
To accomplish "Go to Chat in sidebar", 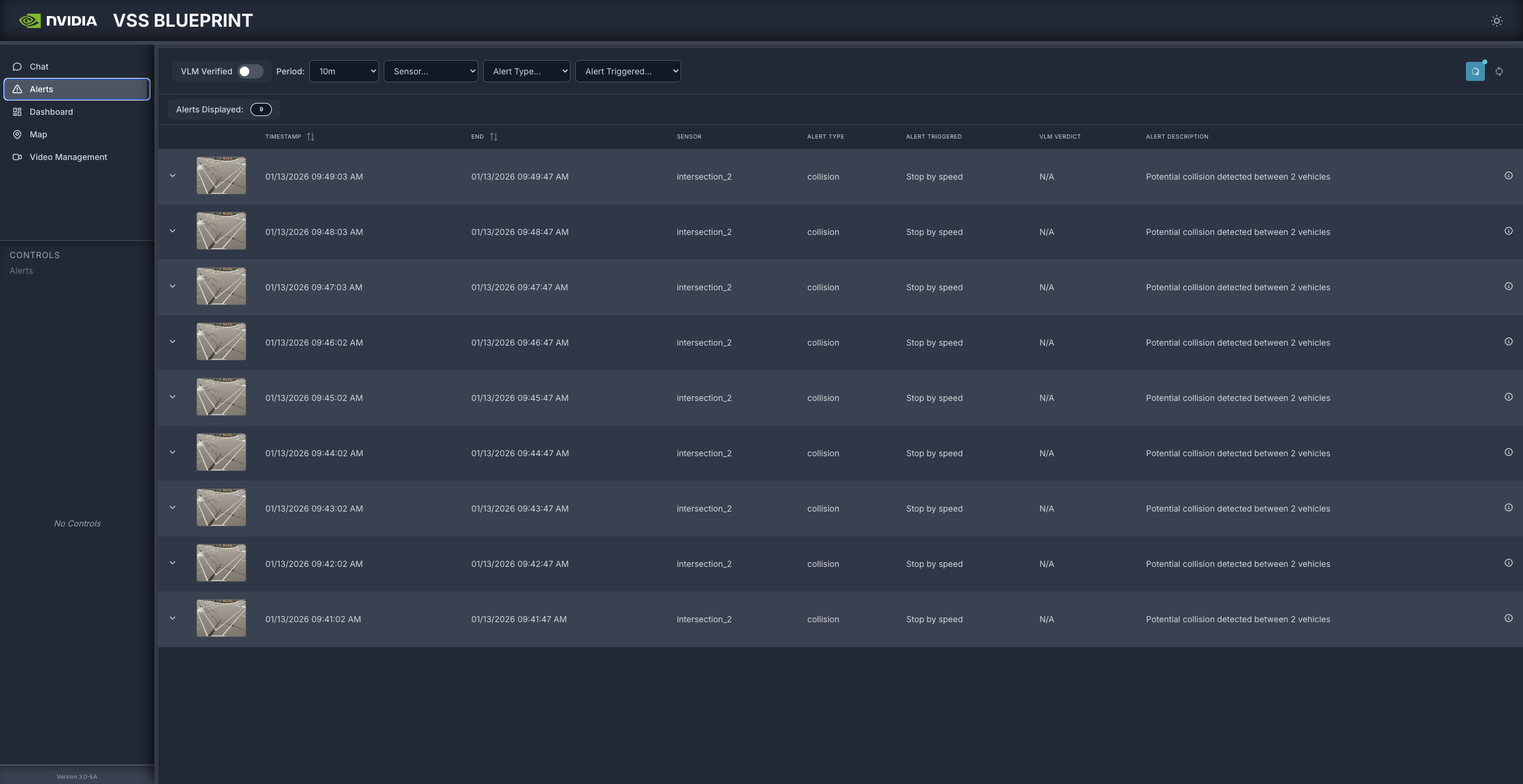I will click(39, 67).
